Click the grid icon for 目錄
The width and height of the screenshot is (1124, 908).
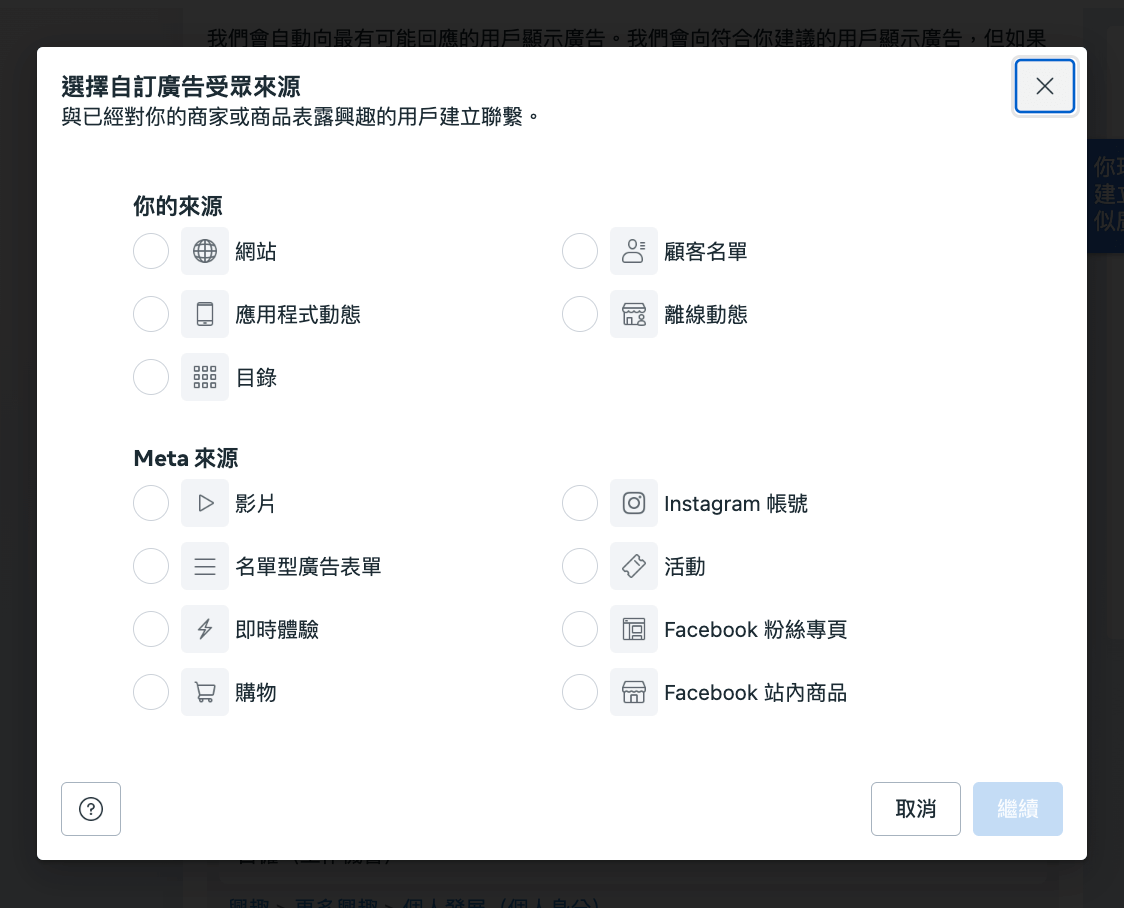[205, 377]
